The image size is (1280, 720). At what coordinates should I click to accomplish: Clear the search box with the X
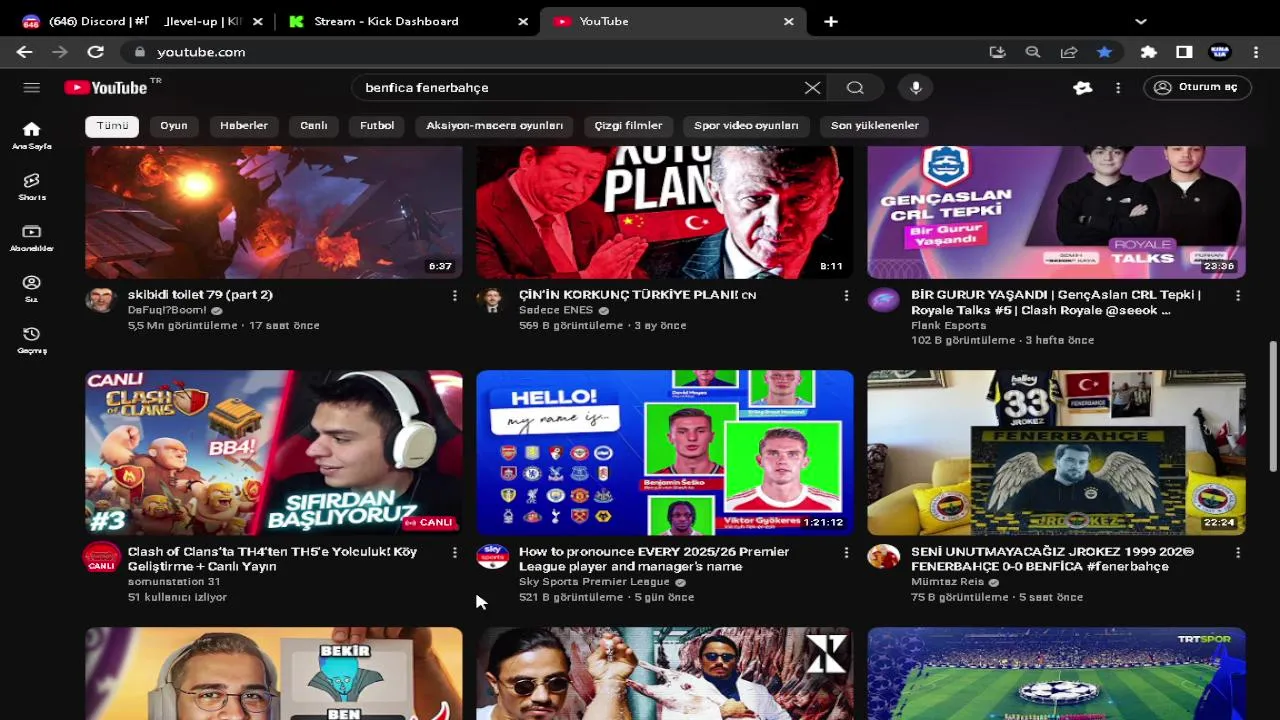(812, 88)
